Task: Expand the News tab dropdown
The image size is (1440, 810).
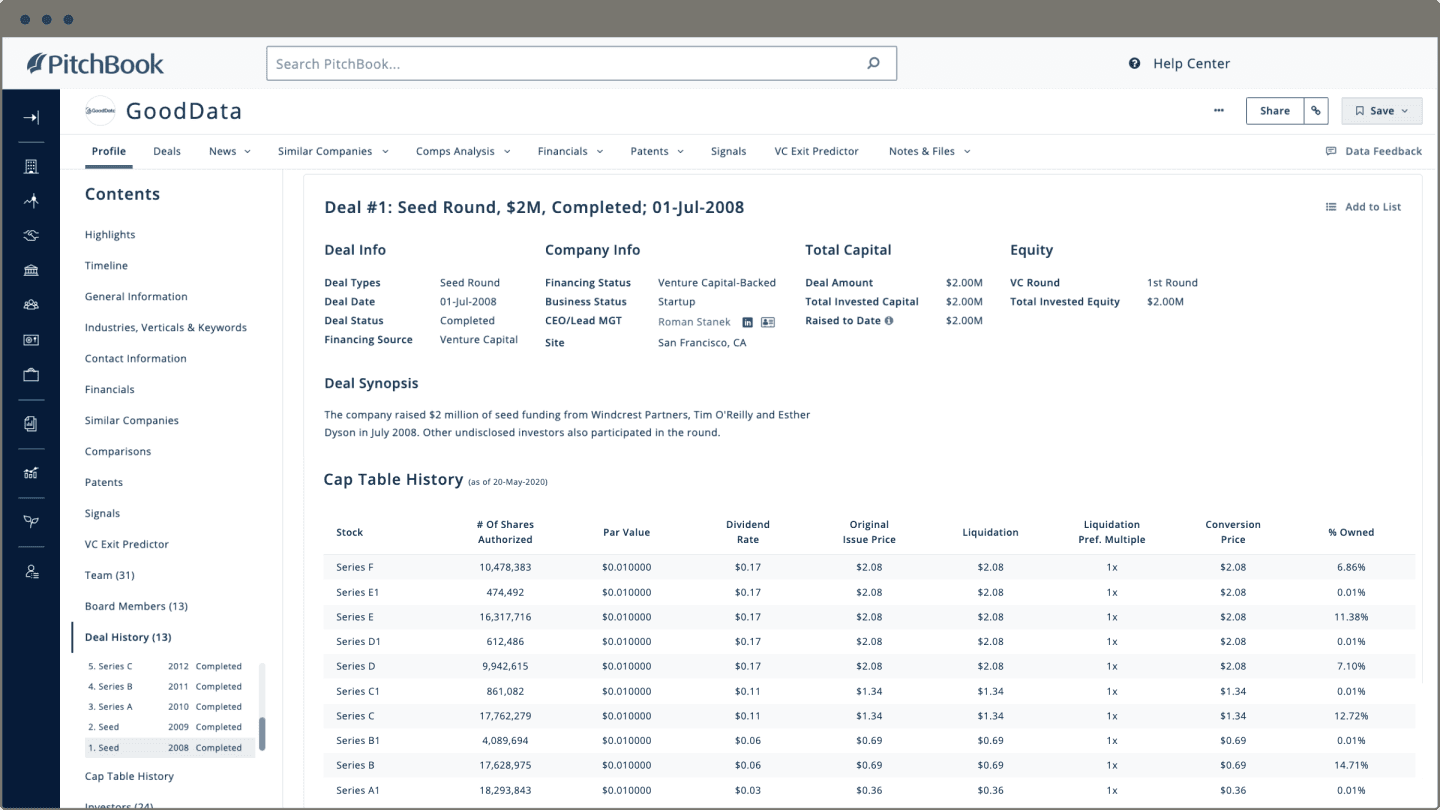Action: [229, 151]
